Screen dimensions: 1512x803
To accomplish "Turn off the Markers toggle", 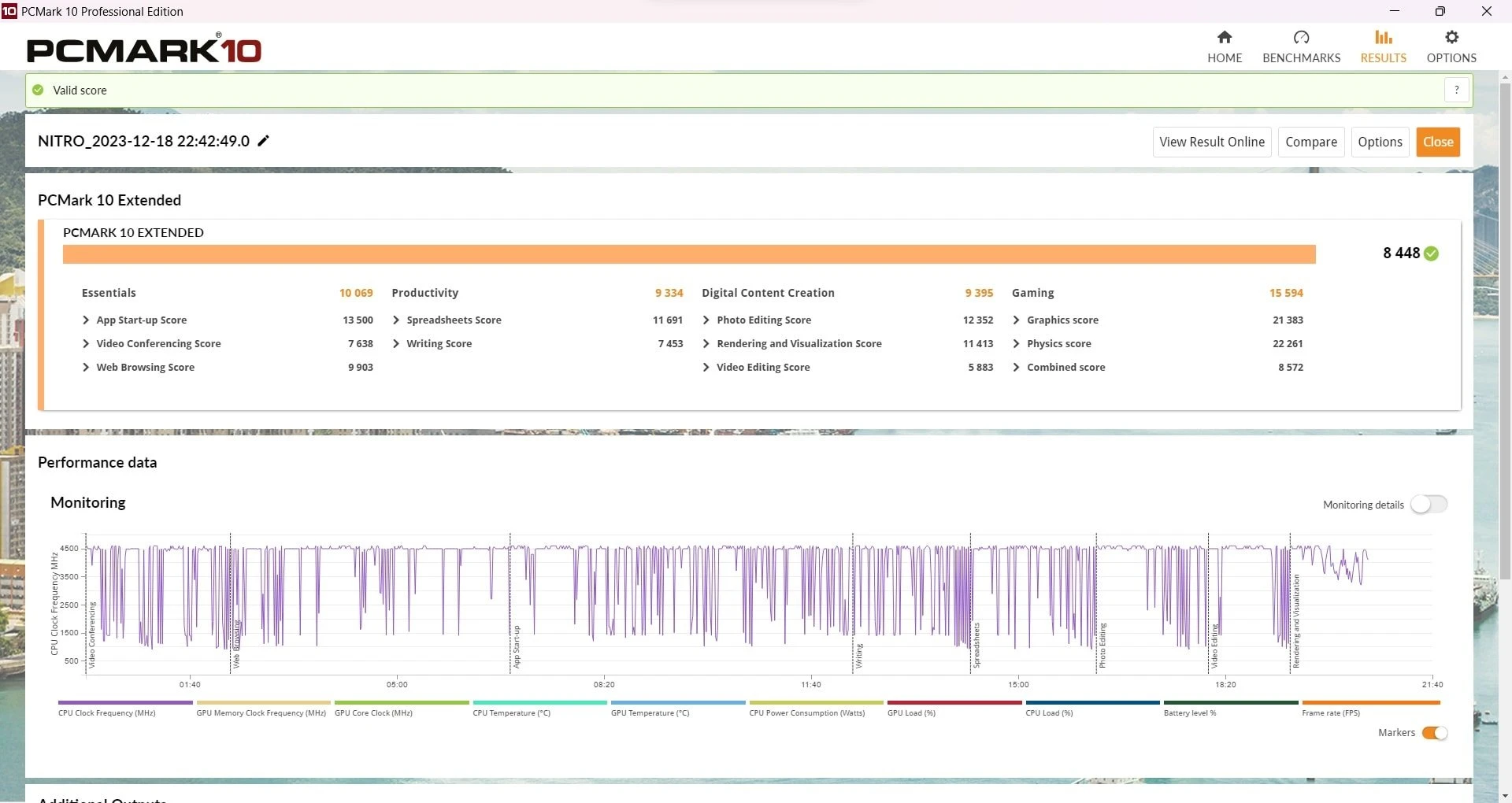I will pos(1435,733).
